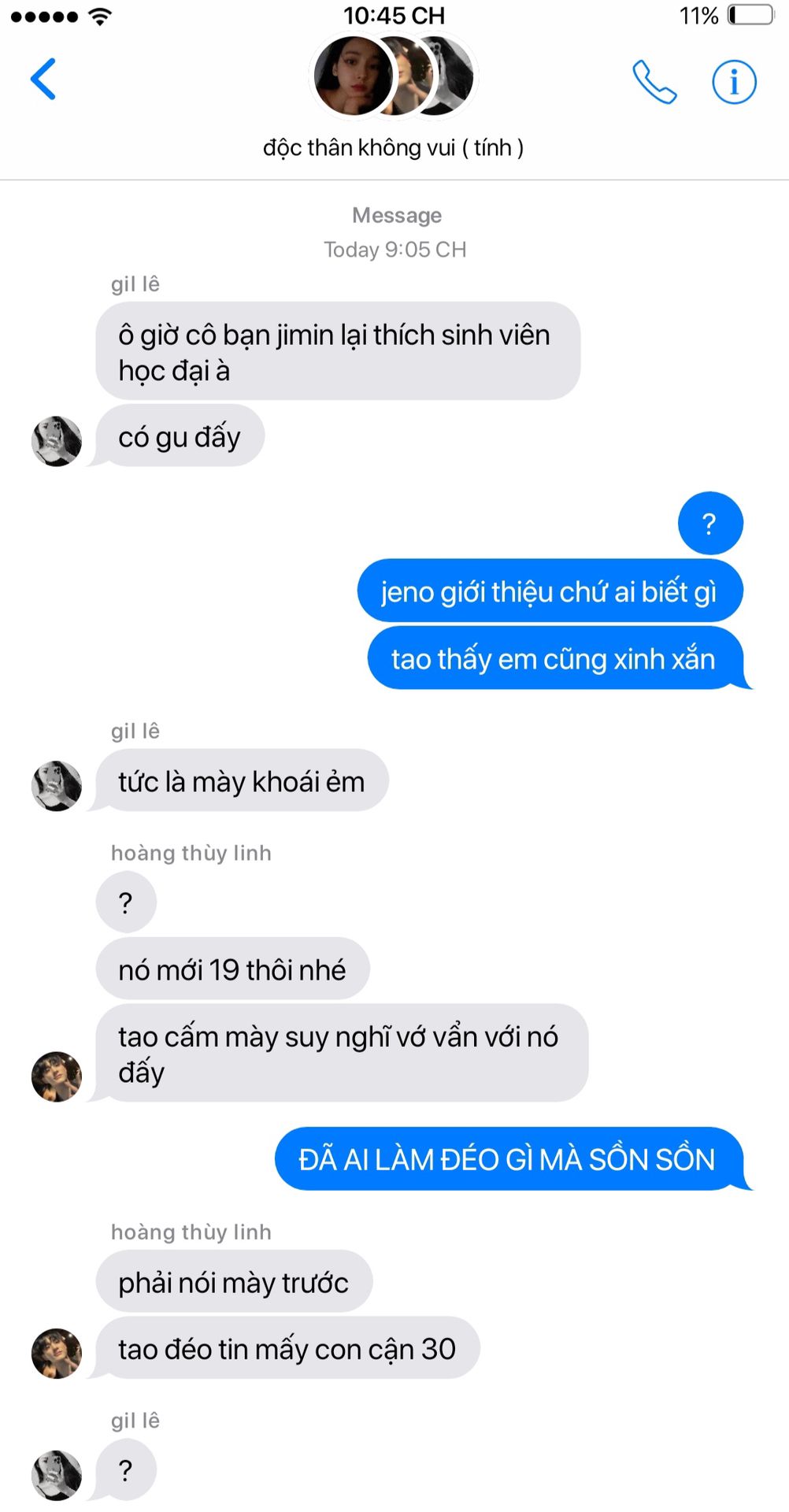Tap the battery indicator in status bar

pos(750,15)
